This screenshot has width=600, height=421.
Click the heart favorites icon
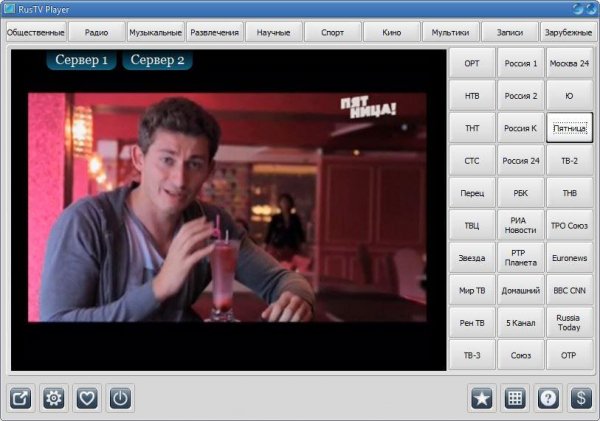coord(87,398)
